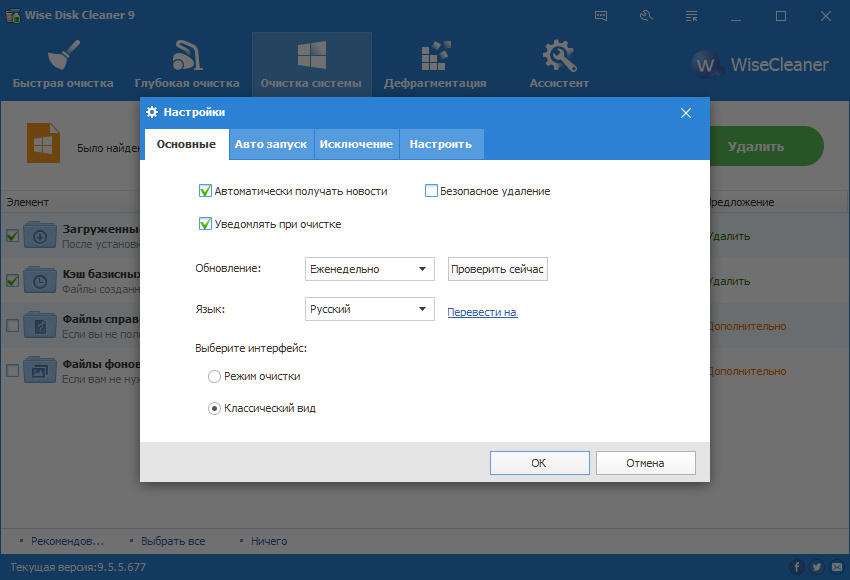This screenshot has width=850, height=580.
Task: Click Дополнительно in Файлы справки row
Action: pos(748,326)
